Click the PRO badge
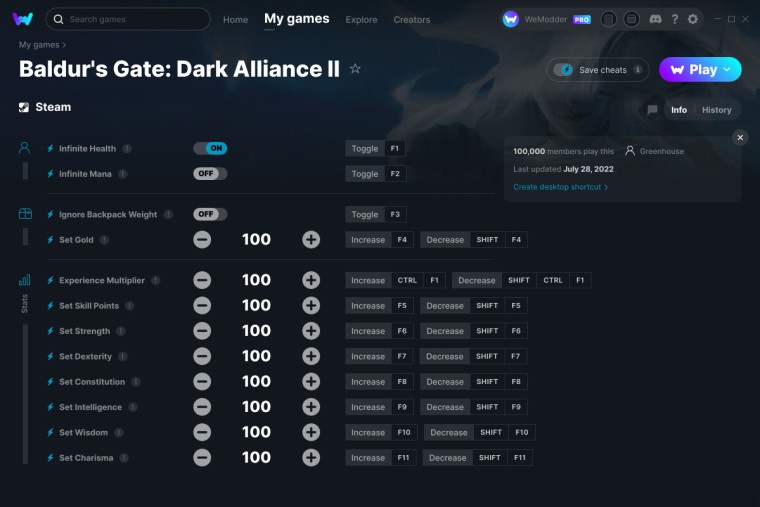Viewport: 760px width, 507px height. pyautogui.click(x=582, y=20)
